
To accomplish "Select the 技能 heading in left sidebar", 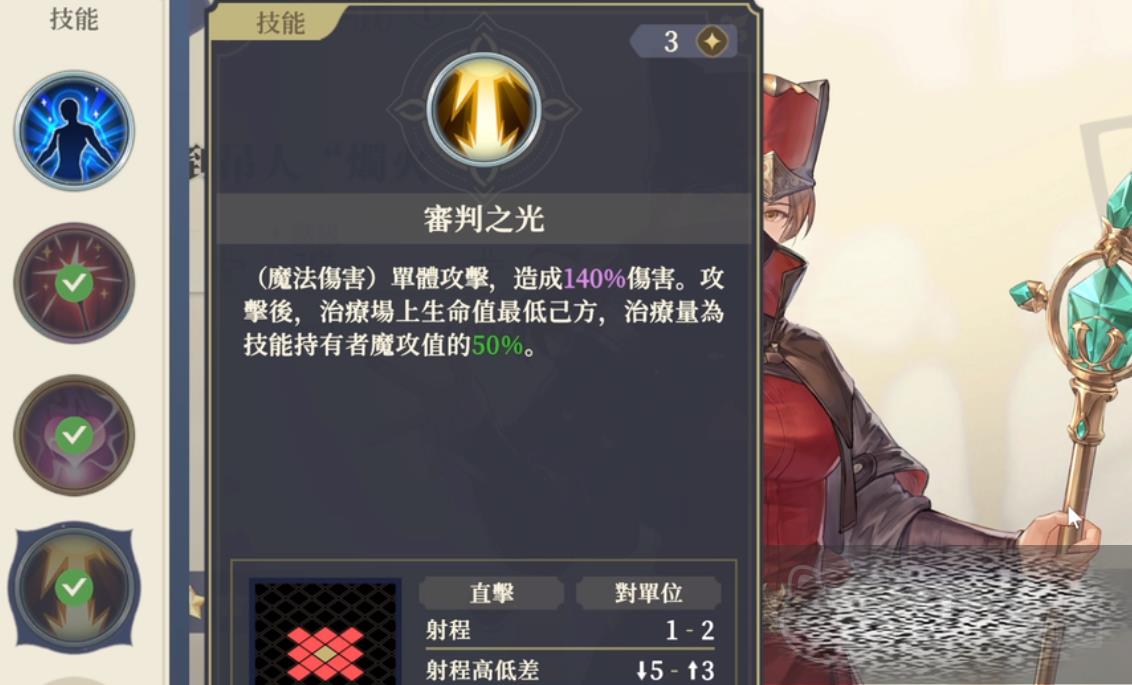I will pos(74,19).
